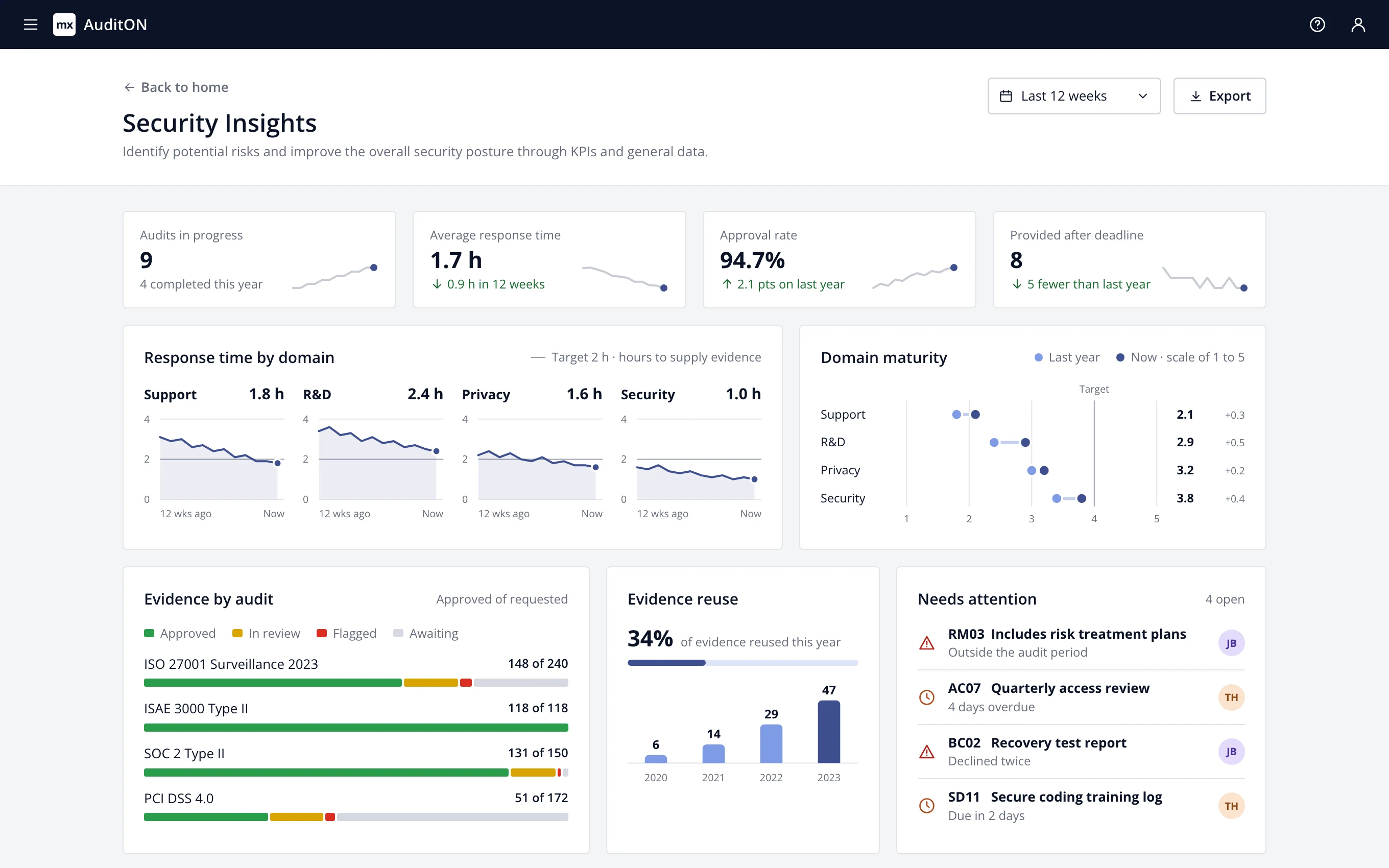Click the mx AuditON logo
This screenshot has height=868, width=1389.
click(100, 25)
